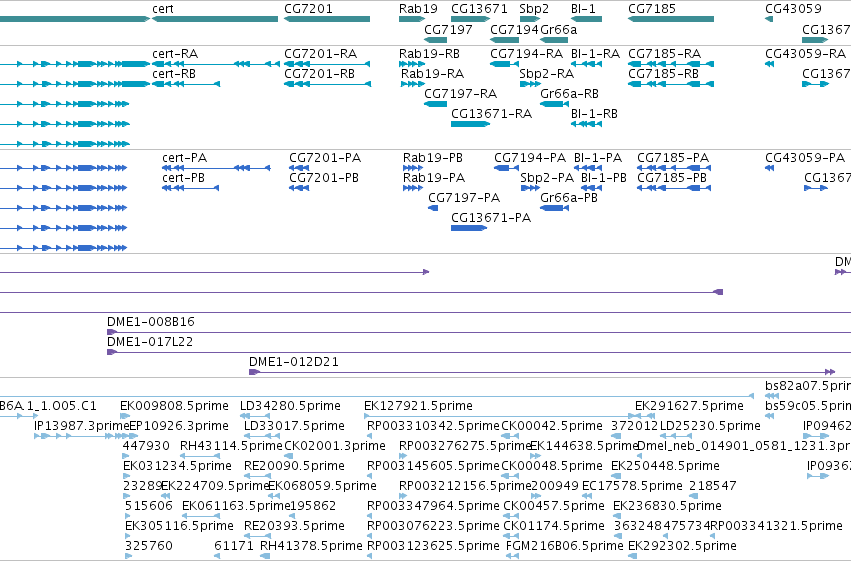This screenshot has height=561, width=851.
Task: Click the cert gene label in top track
Action: click(163, 9)
